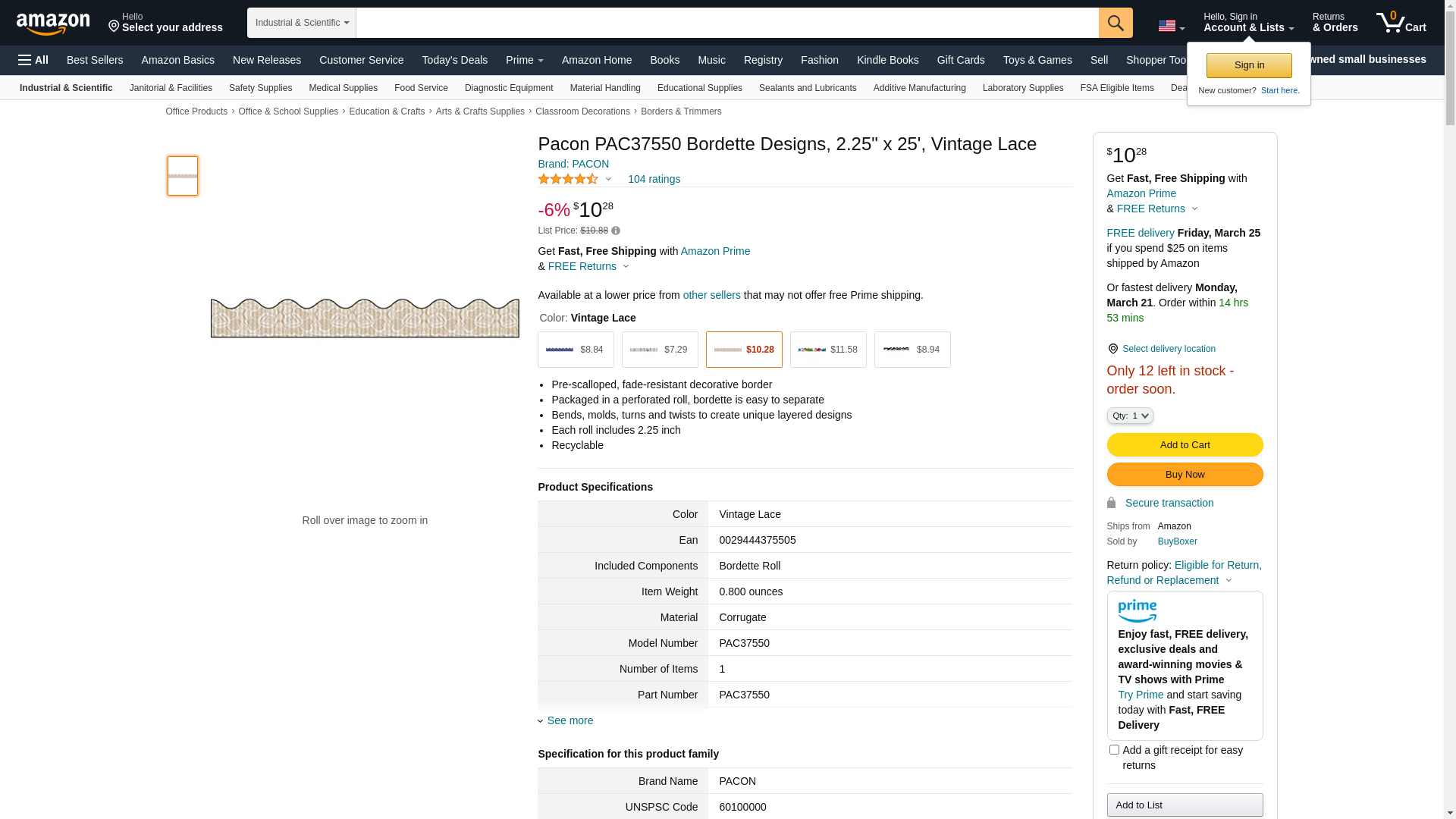Image resolution: width=1456 pixels, height=819 pixels.
Task: Choose the $11.58 color variant
Action: pyautogui.click(x=828, y=350)
